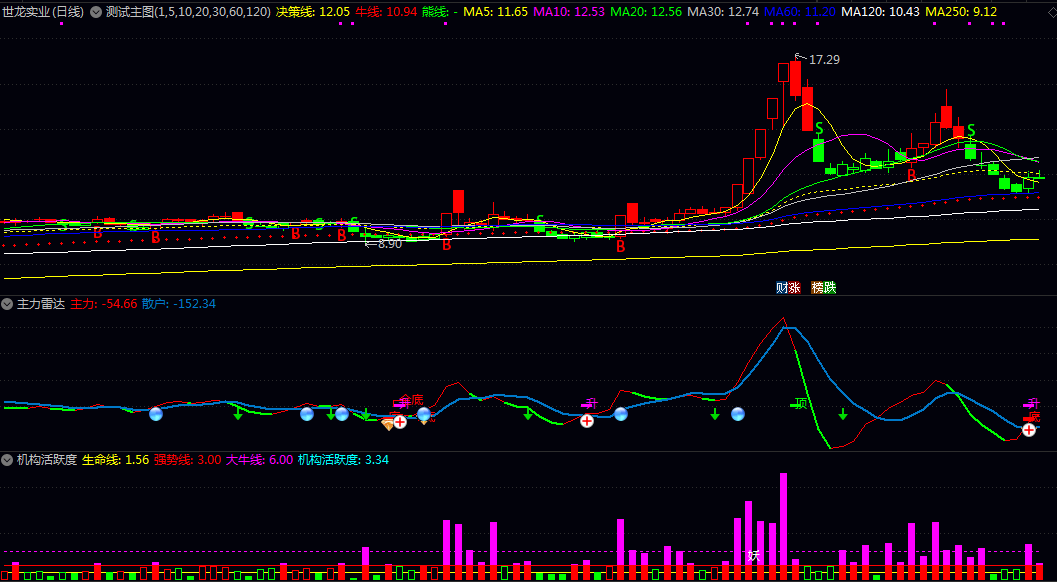Click the 金底 signal label
Screen dimensions: 1057x582
[x=412, y=401]
